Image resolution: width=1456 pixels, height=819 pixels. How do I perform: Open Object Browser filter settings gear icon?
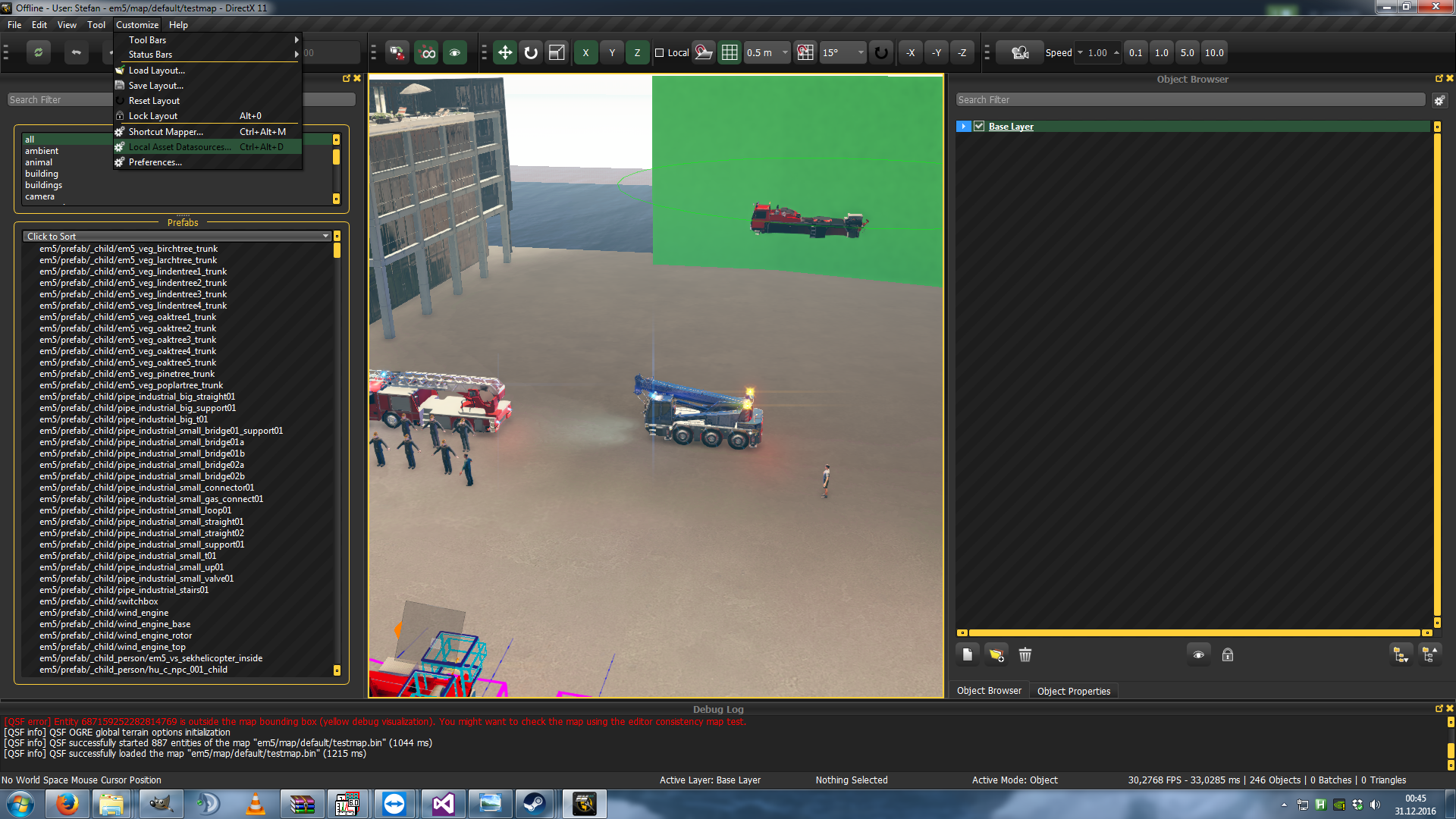[x=1439, y=100]
